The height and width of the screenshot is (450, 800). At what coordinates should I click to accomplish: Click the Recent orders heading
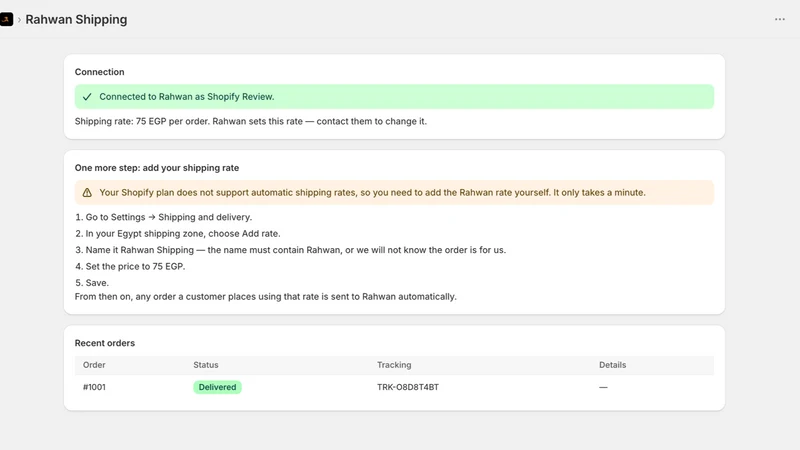(x=105, y=343)
